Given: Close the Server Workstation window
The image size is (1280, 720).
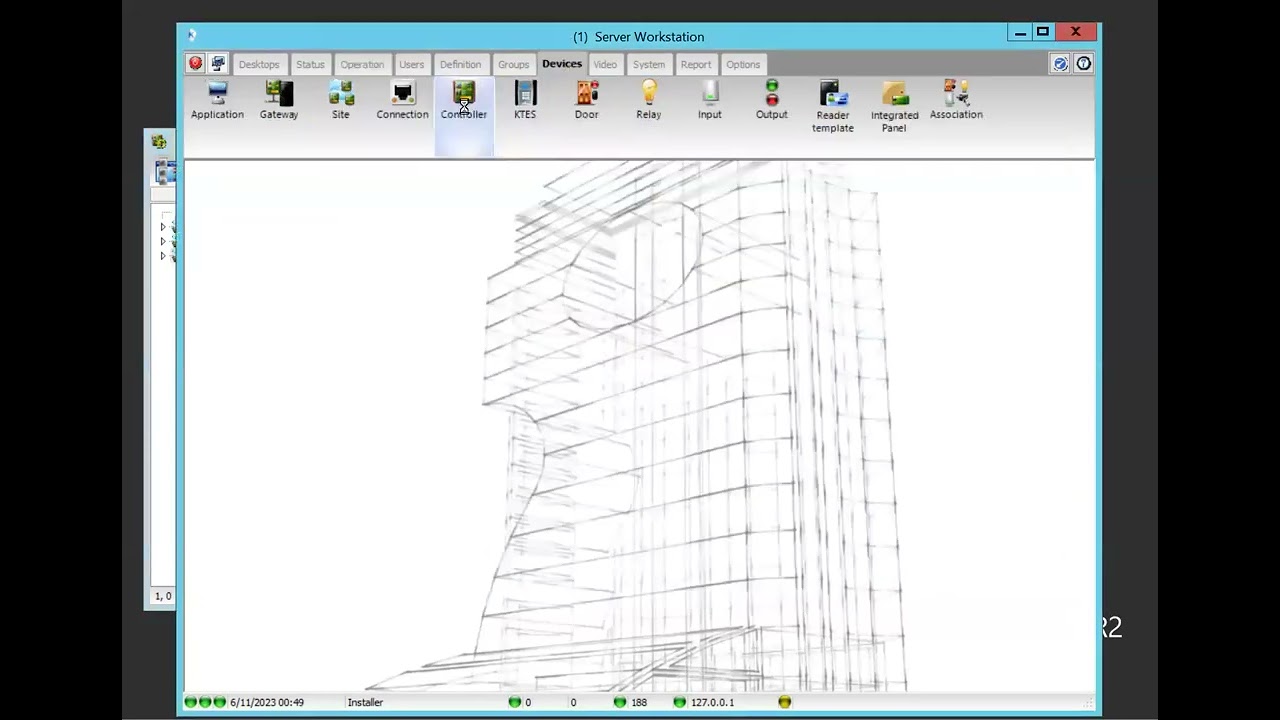Looking at the screenshot, I should [1076, 33].
